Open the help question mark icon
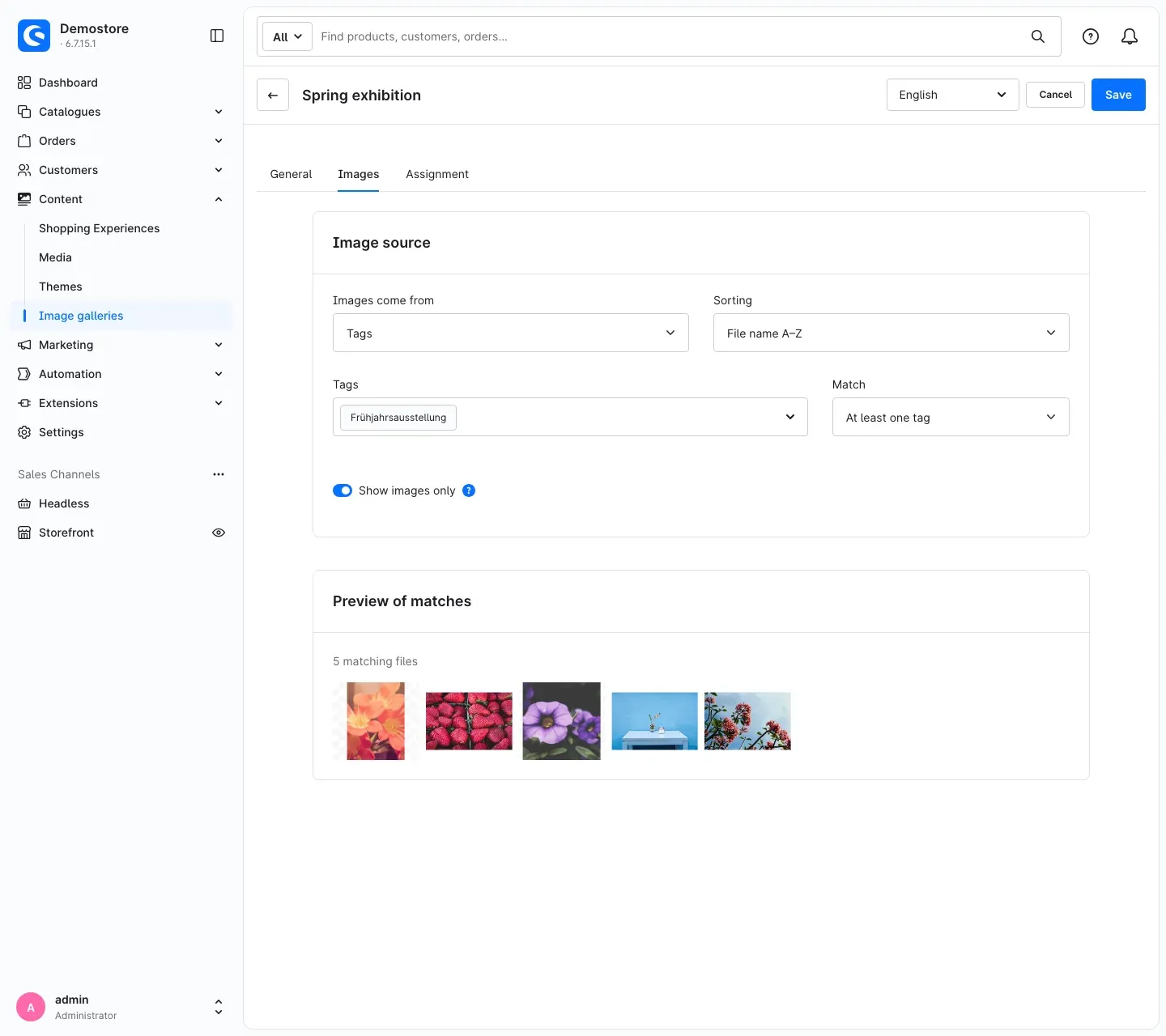Image resolution: width=1166 pixels, height=1036 pixels. tap(1091, 36)
